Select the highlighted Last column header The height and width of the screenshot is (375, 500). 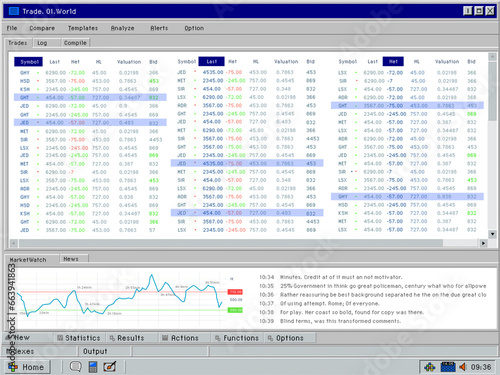coord(211,61)
